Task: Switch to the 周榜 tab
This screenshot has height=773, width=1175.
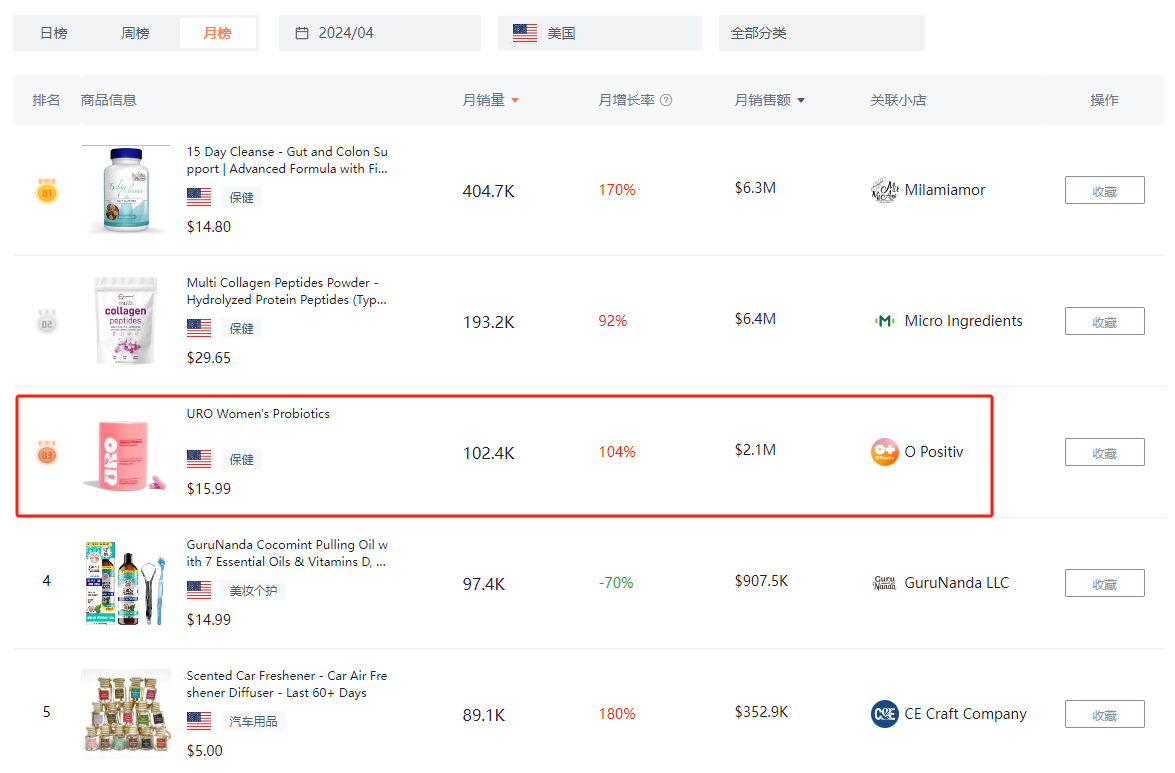Action: click(135, 33)
